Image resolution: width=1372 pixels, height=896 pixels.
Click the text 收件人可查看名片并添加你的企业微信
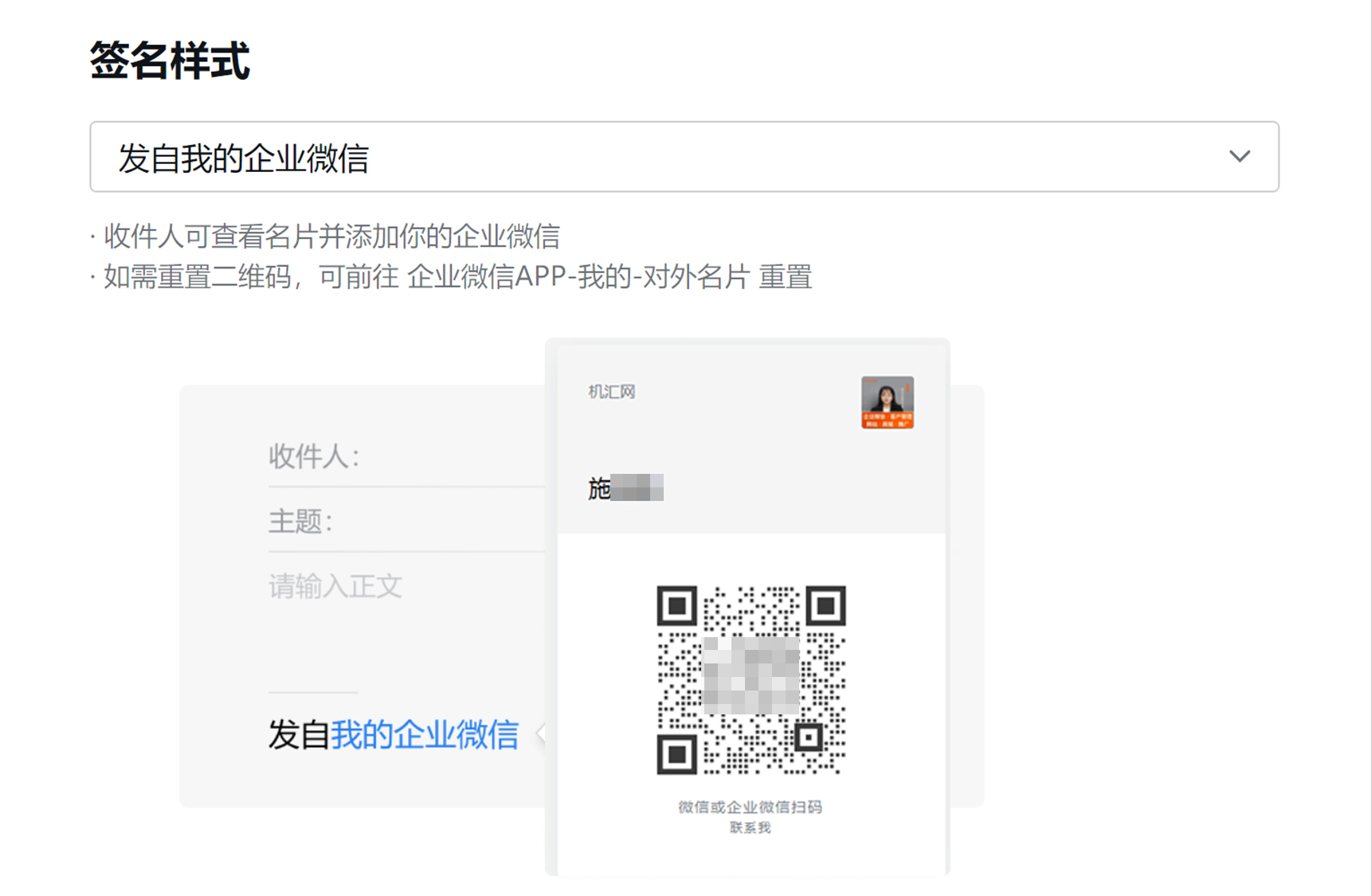(x=331, y=237)
